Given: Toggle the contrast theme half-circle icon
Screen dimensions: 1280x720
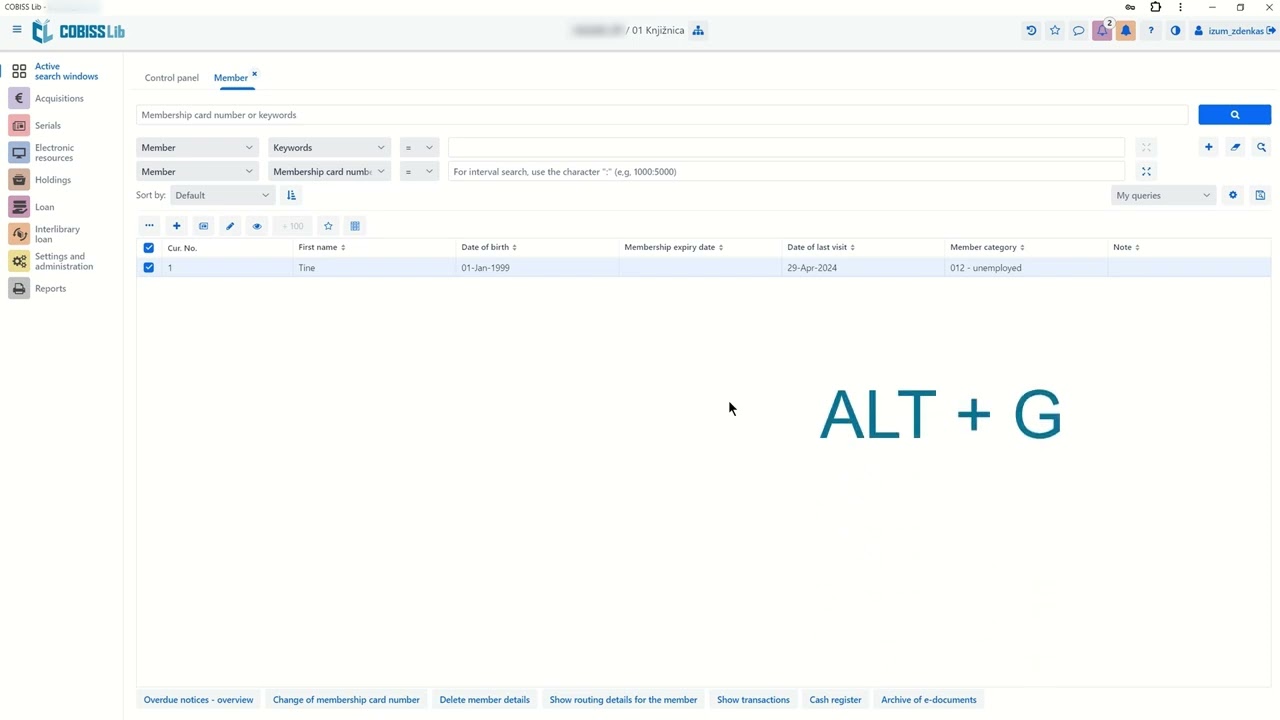Looking at the screenshot, I should click(1175, 31).
